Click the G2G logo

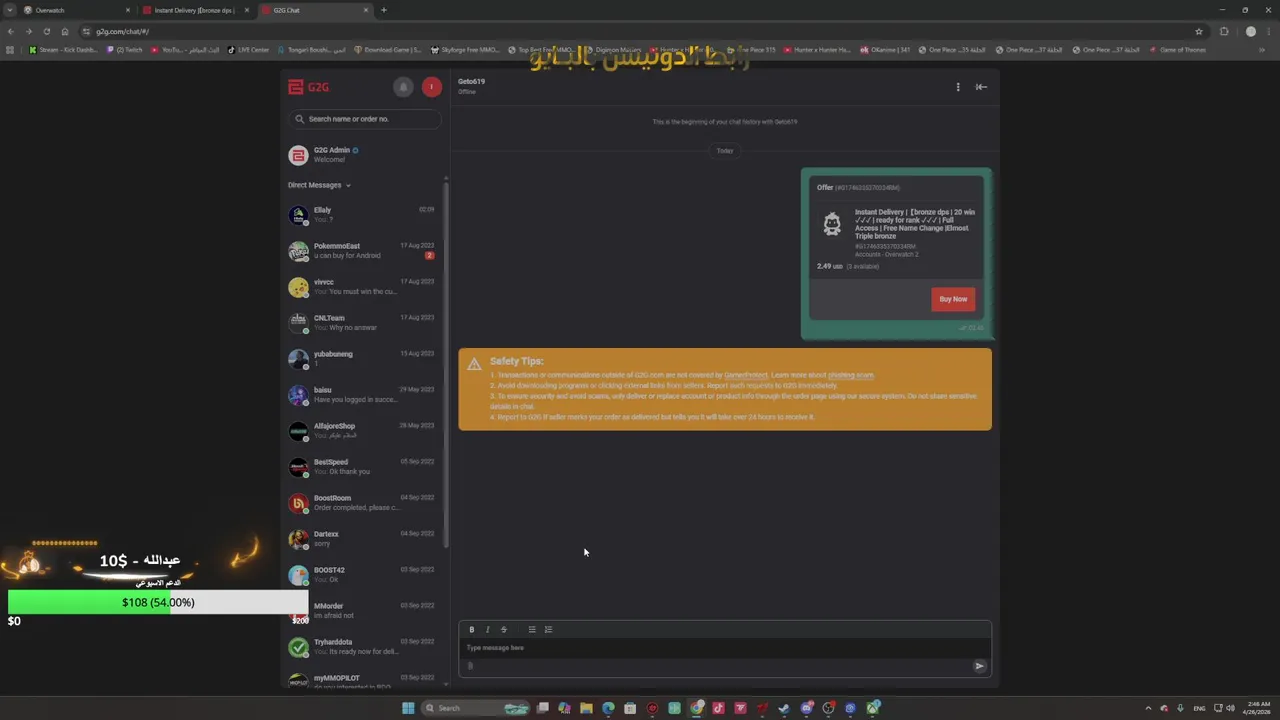click(308, 87)
